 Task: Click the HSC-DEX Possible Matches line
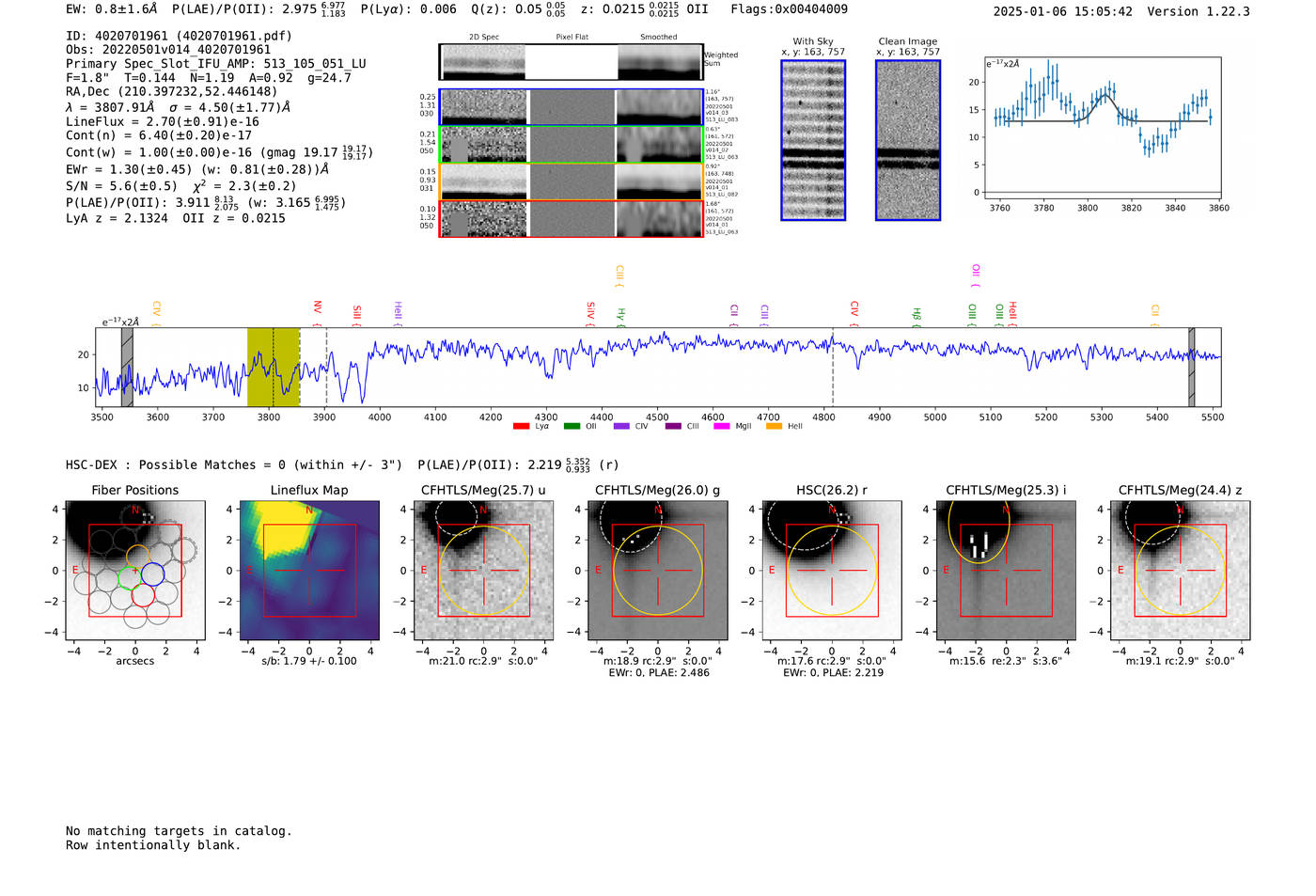point(342,464)
